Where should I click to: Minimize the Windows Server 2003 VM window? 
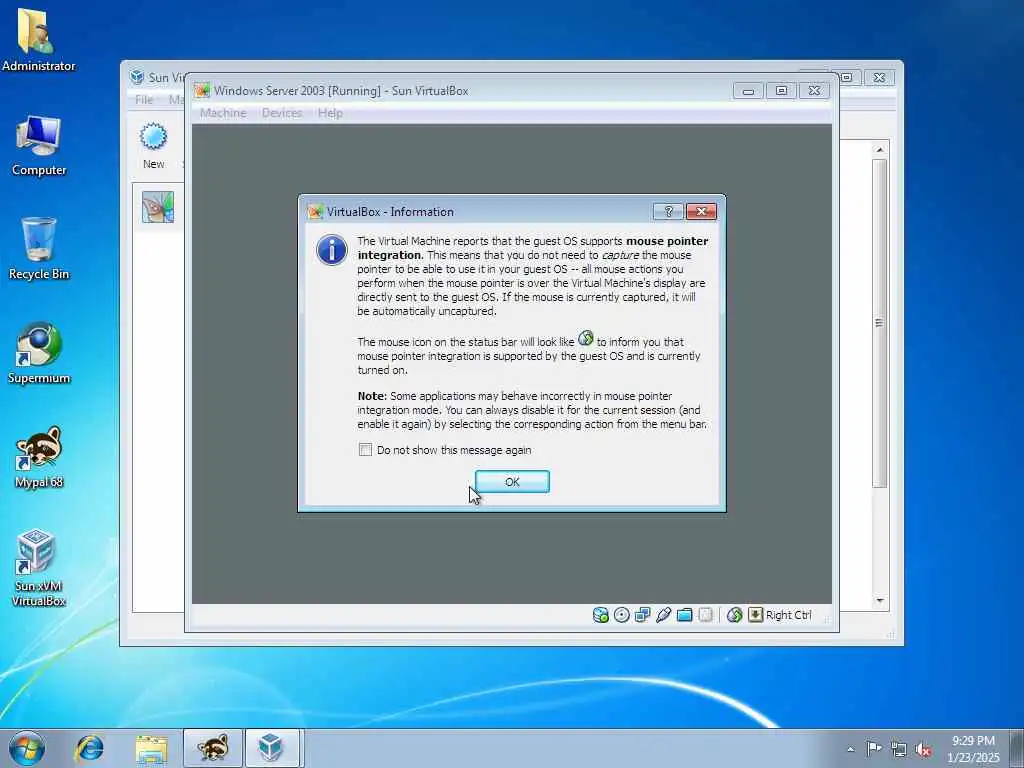tap(748, 90)
